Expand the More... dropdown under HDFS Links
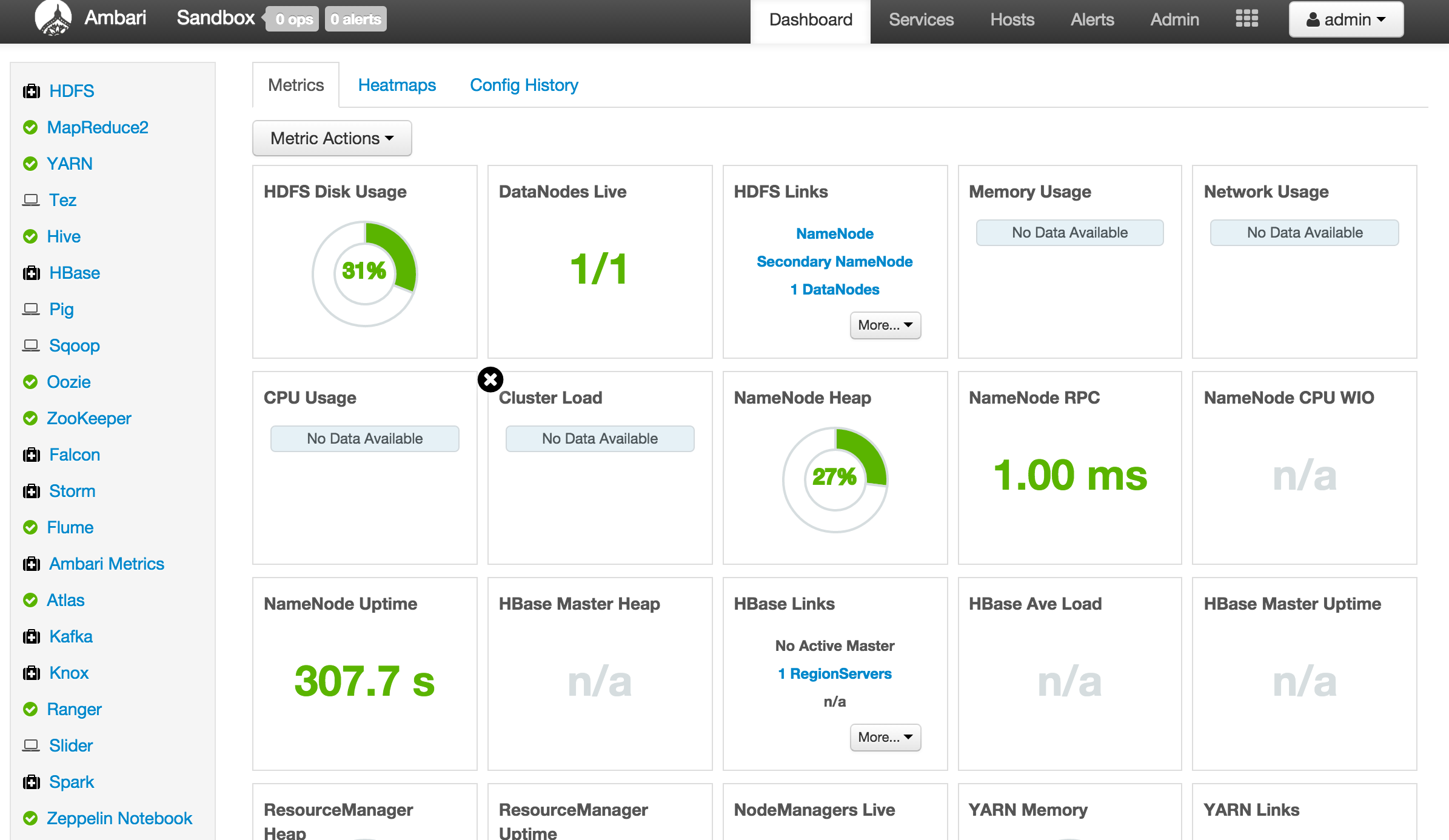Screen dimensions: 1449x840 [x=885, y=325]
